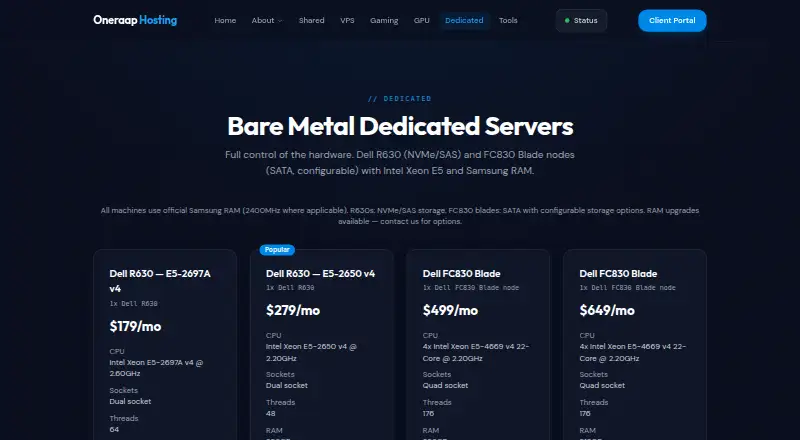Open the Home nav link

tap(225, 20)
